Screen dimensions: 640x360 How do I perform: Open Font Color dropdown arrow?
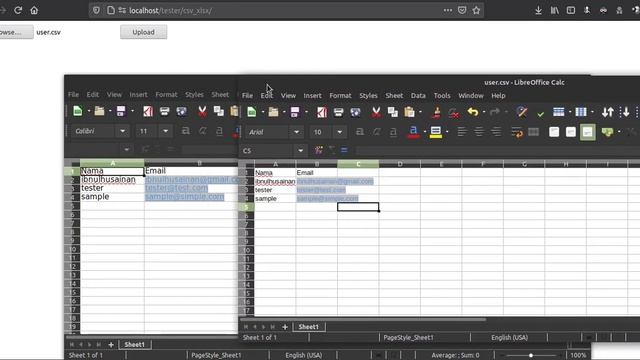[424, 132]
